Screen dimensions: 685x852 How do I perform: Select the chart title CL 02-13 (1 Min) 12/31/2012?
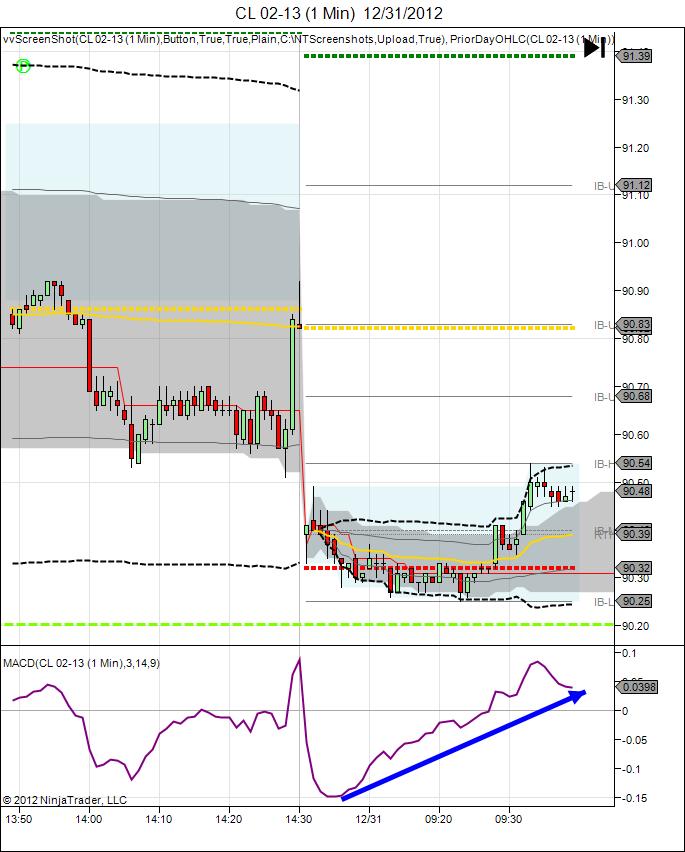pyautogui.click(x=339, y=13)
